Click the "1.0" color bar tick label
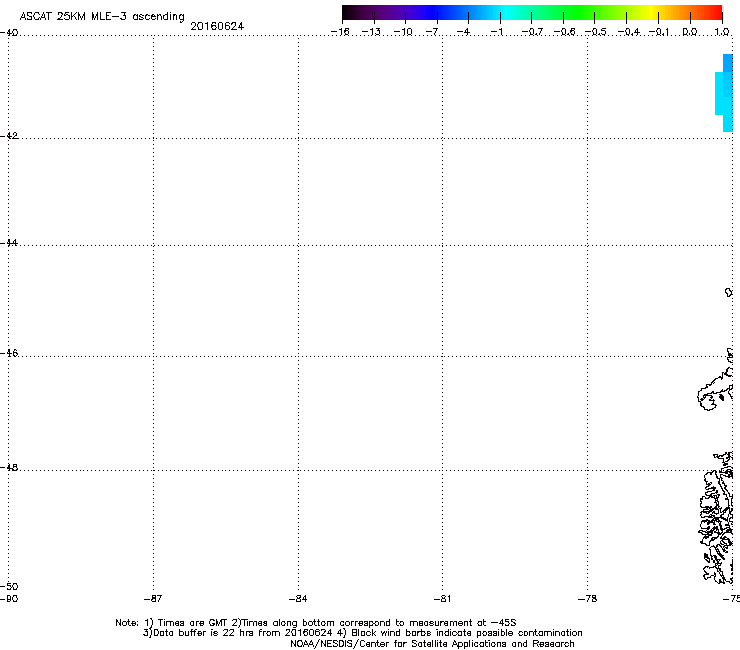The image size is (740, 650). point(722,32)
